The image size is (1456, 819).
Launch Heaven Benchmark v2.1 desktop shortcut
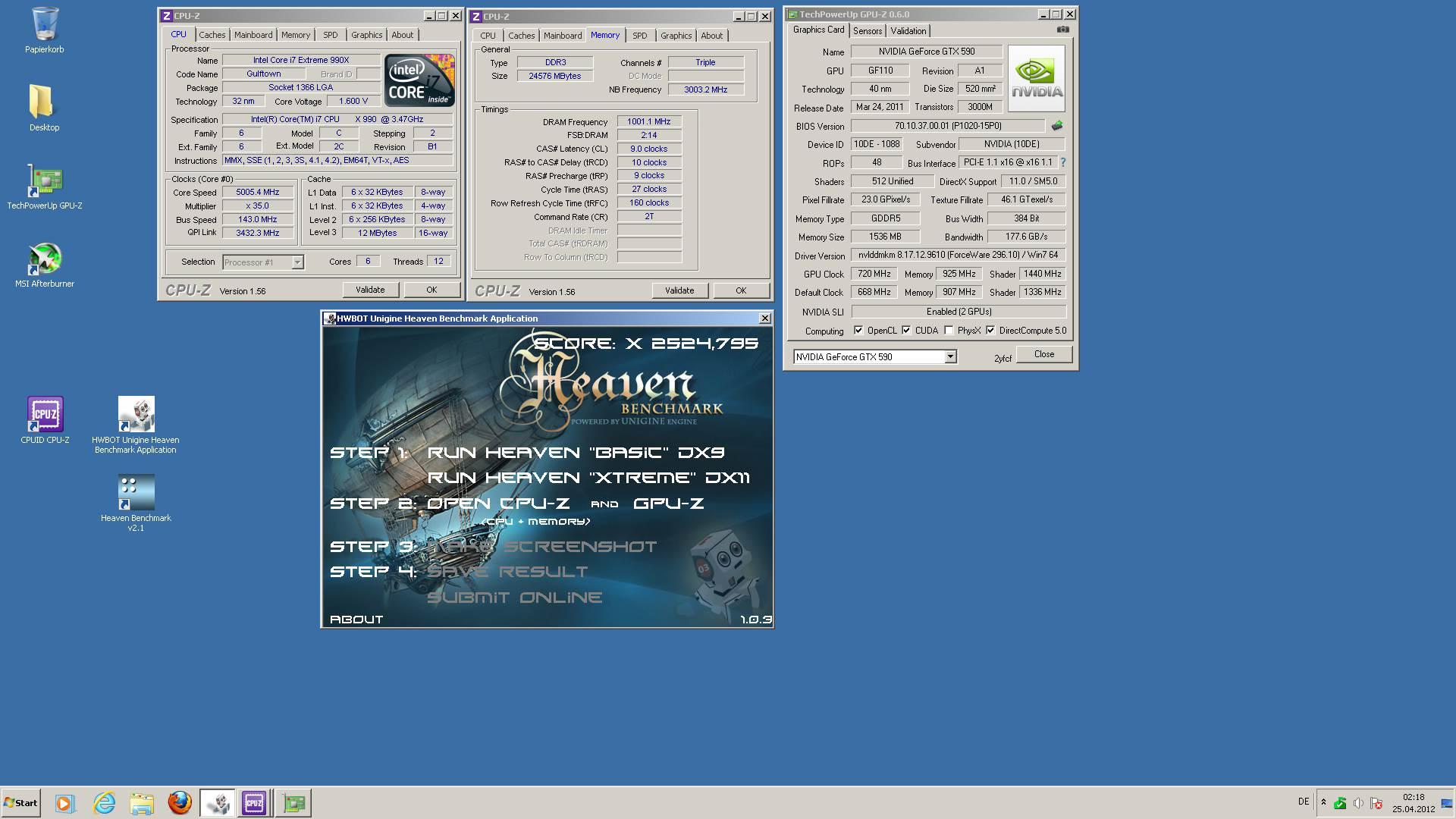pyautogui.click(x=136, y=503)
